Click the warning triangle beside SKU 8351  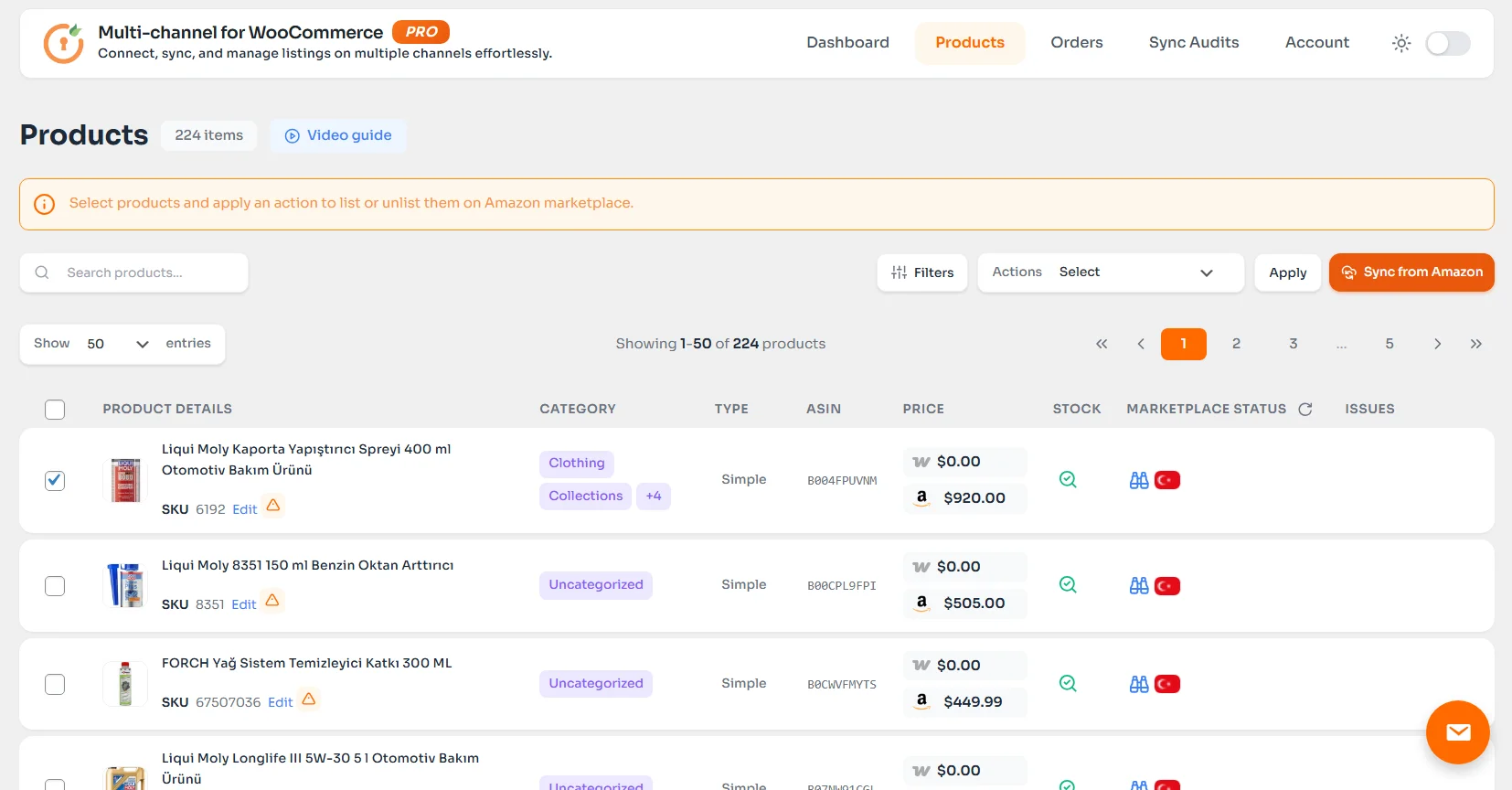click(272, 601)
